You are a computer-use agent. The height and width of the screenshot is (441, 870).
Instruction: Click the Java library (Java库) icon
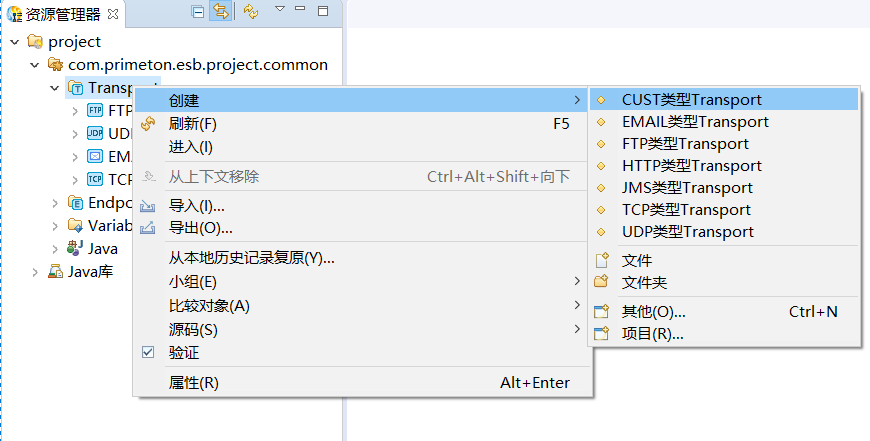56,271
